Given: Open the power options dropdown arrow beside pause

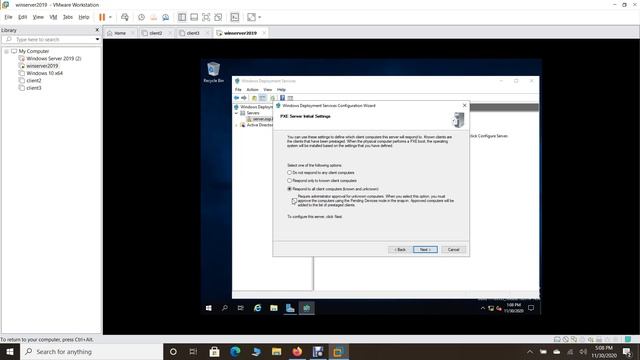Looking at the screenshot, I should click(x=110, y=17).
